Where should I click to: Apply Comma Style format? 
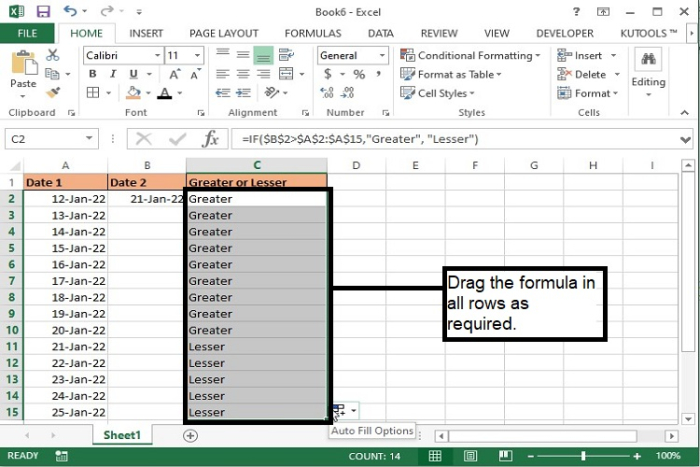click(x=379, y=74)
